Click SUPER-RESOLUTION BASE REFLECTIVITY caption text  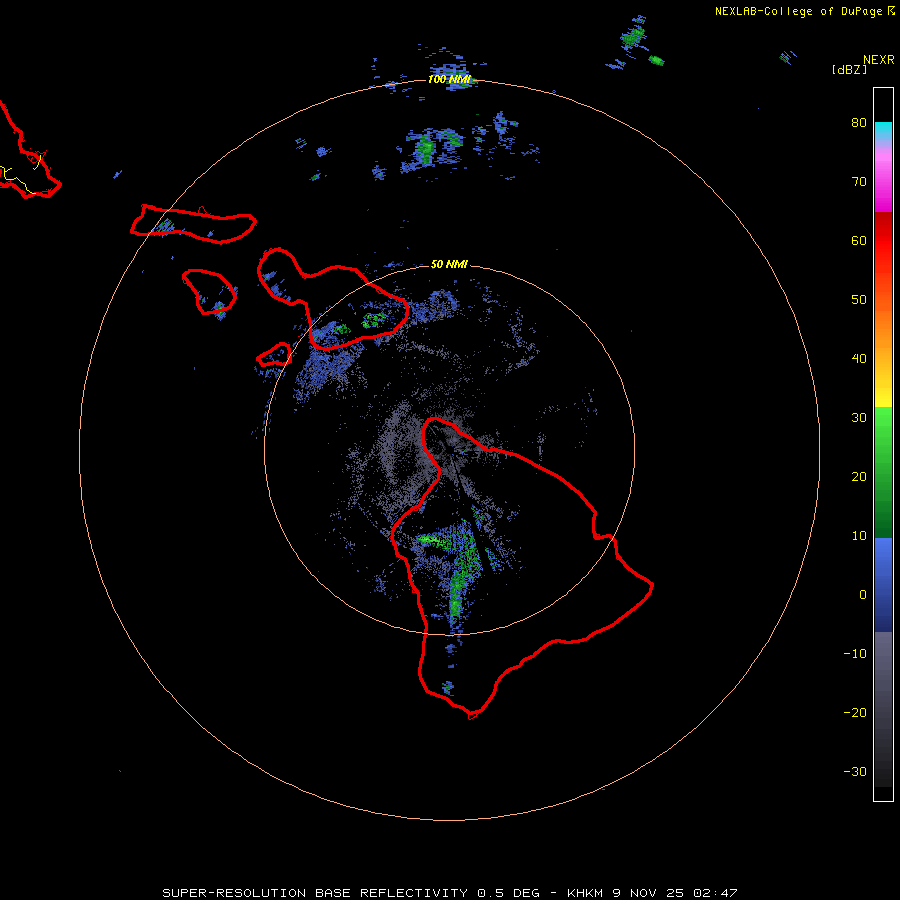pos(315,893)
